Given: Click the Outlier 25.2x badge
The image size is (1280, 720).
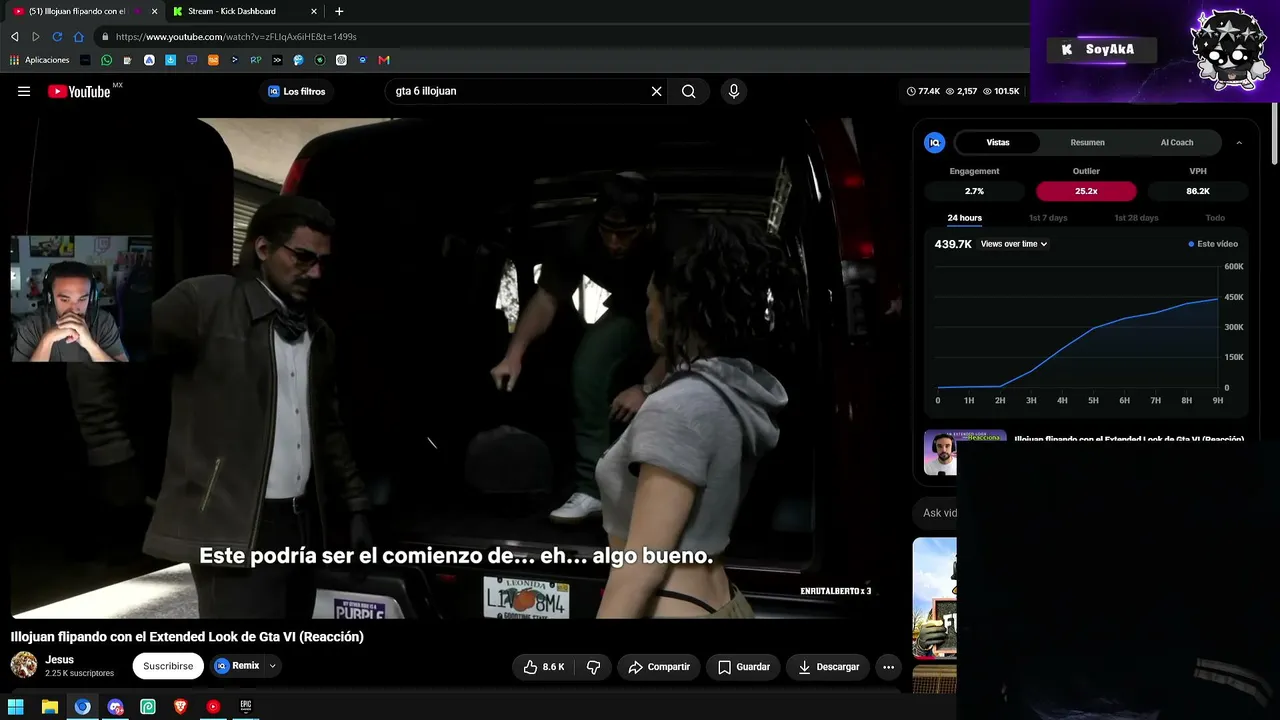Looking at the screenshot, I should (x=1086, y=191).
